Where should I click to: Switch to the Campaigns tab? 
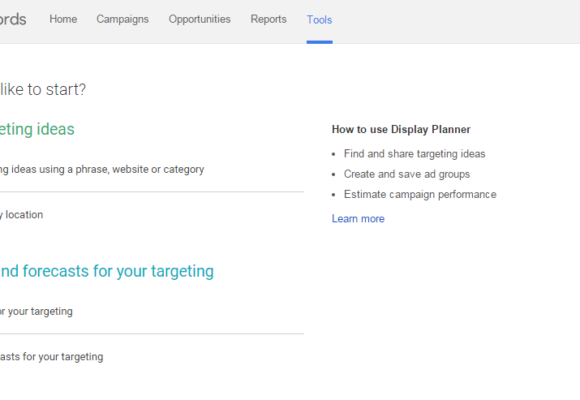click(122, 19)
